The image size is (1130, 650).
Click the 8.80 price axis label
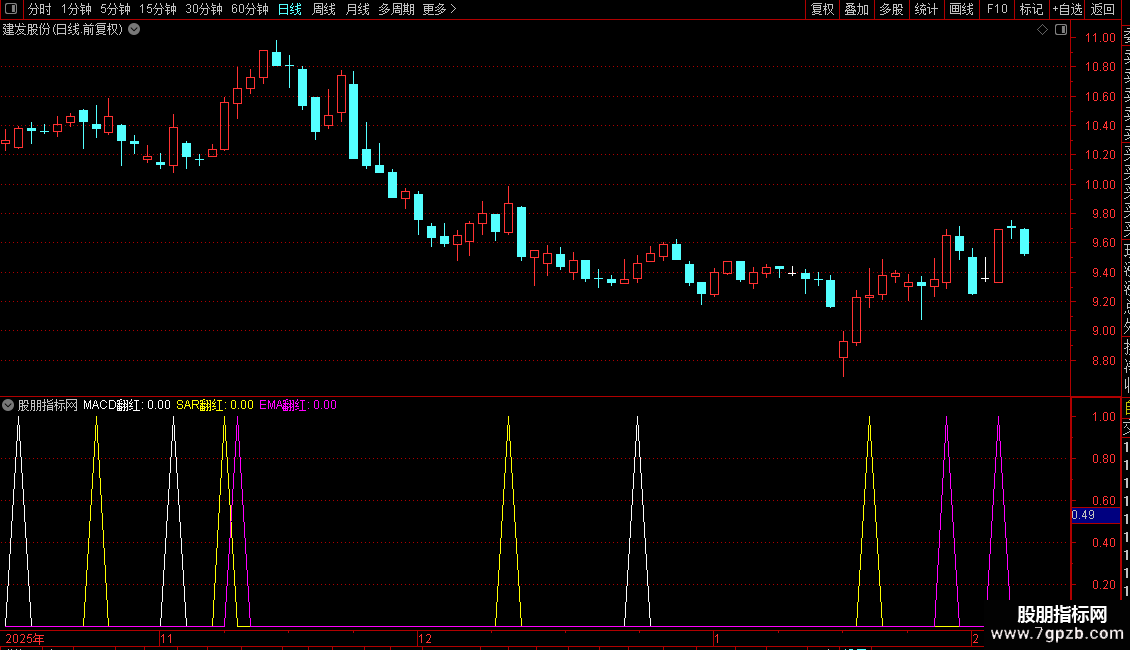click(x=1103, y=361)
